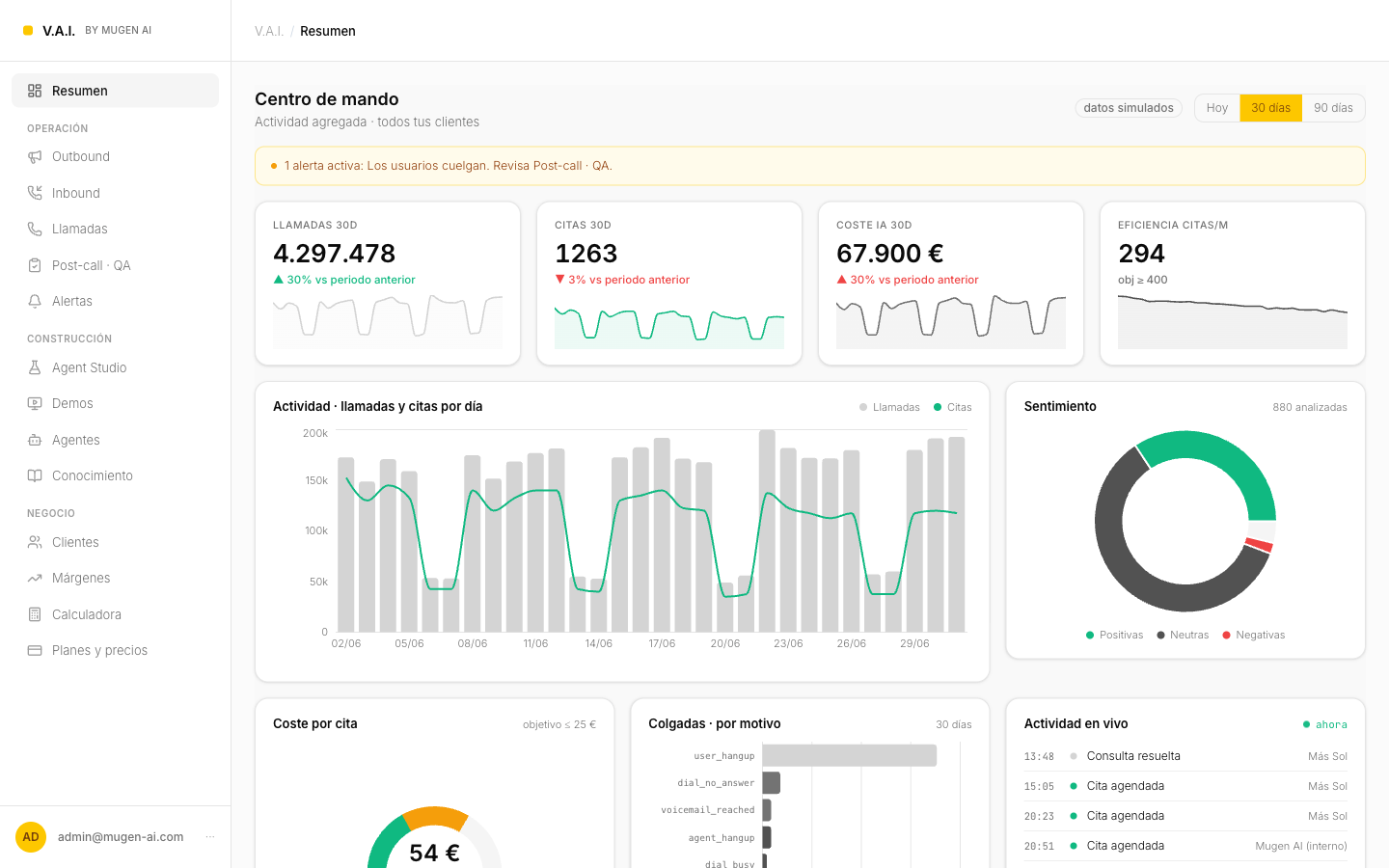Click the Calculadora calculator icon

tap(35, 614)
